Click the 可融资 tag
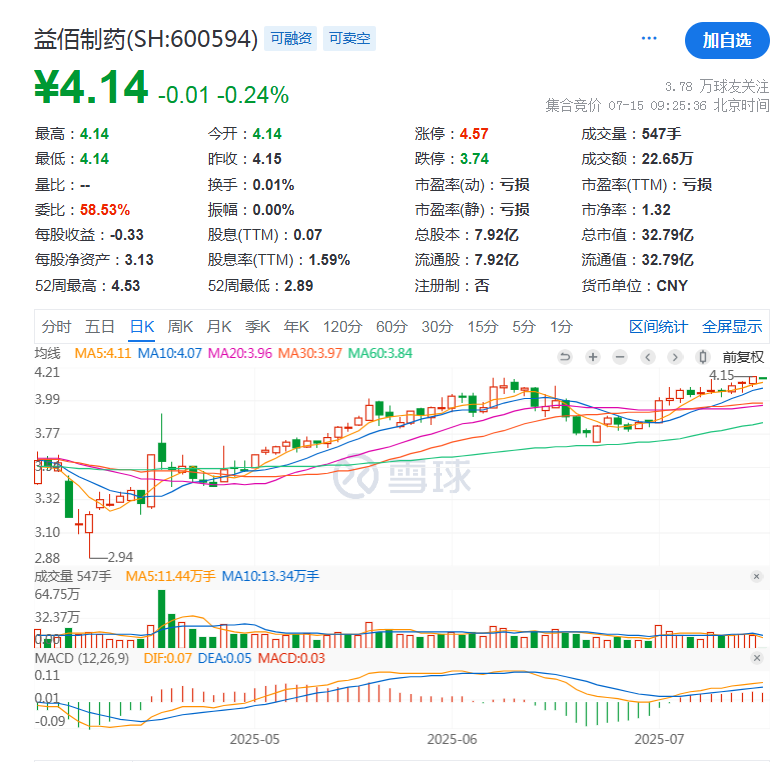 click(x=291, y=38)
